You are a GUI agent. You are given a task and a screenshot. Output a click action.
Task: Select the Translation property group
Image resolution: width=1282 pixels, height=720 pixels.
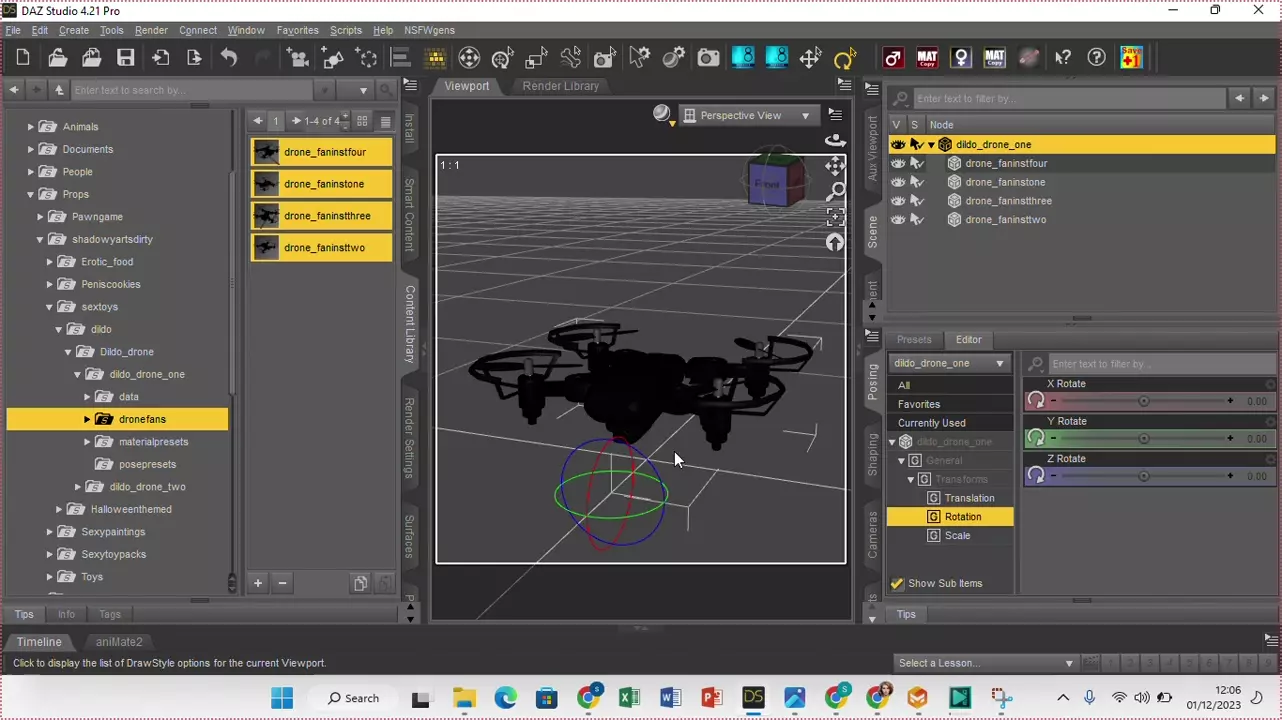coord(969,498)
